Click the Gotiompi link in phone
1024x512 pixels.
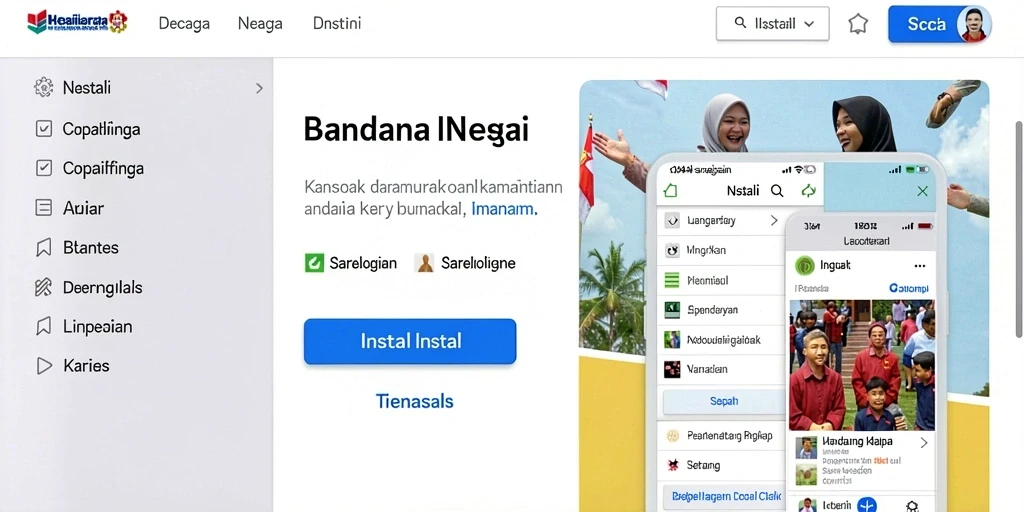pyautogui.click(x=908, y=288)
